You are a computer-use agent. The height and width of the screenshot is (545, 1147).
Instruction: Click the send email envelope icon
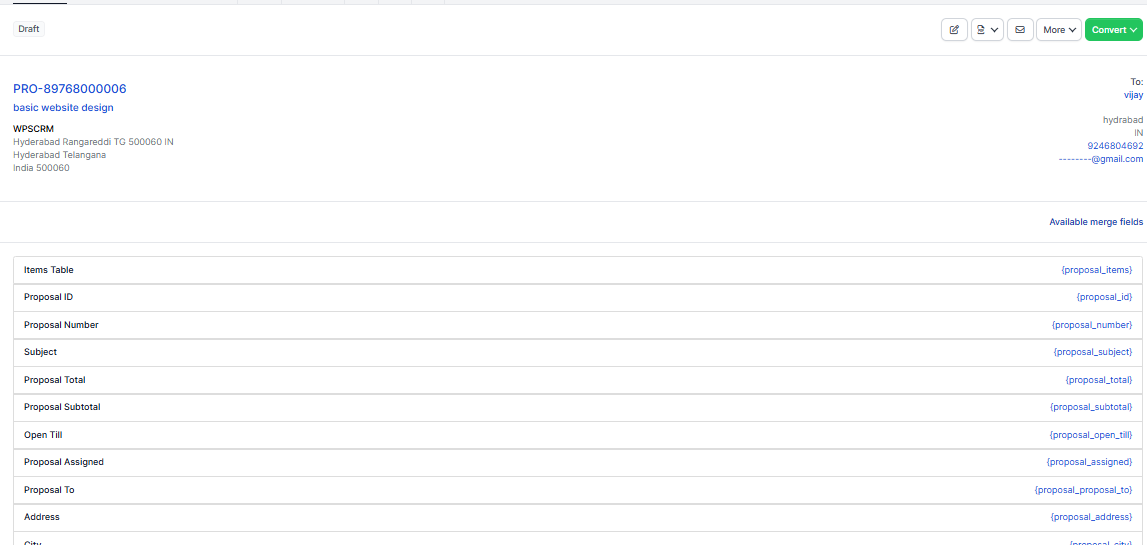tap(1020, 30)
